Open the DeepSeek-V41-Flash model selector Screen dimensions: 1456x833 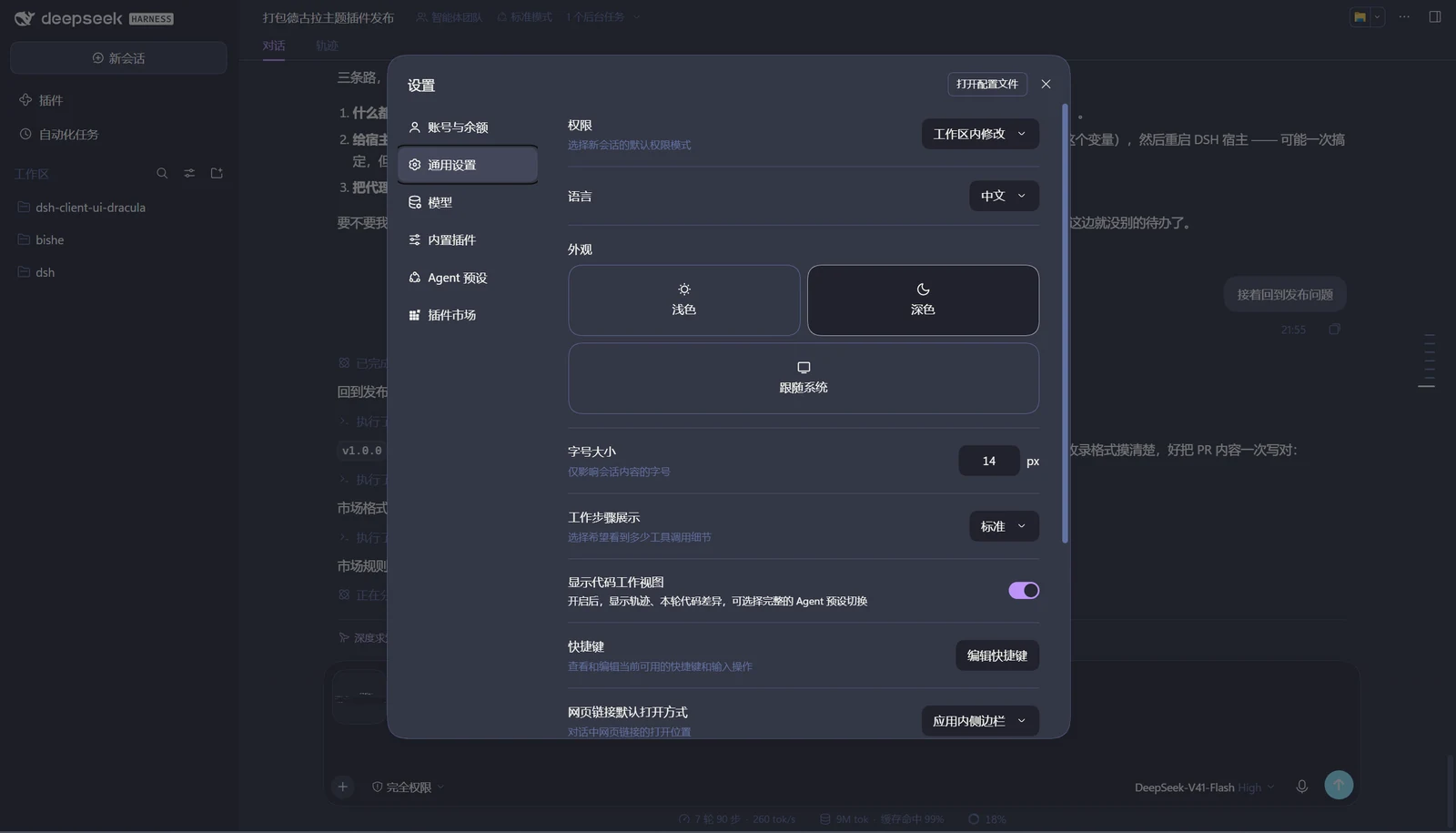(x=1204, y=787)
